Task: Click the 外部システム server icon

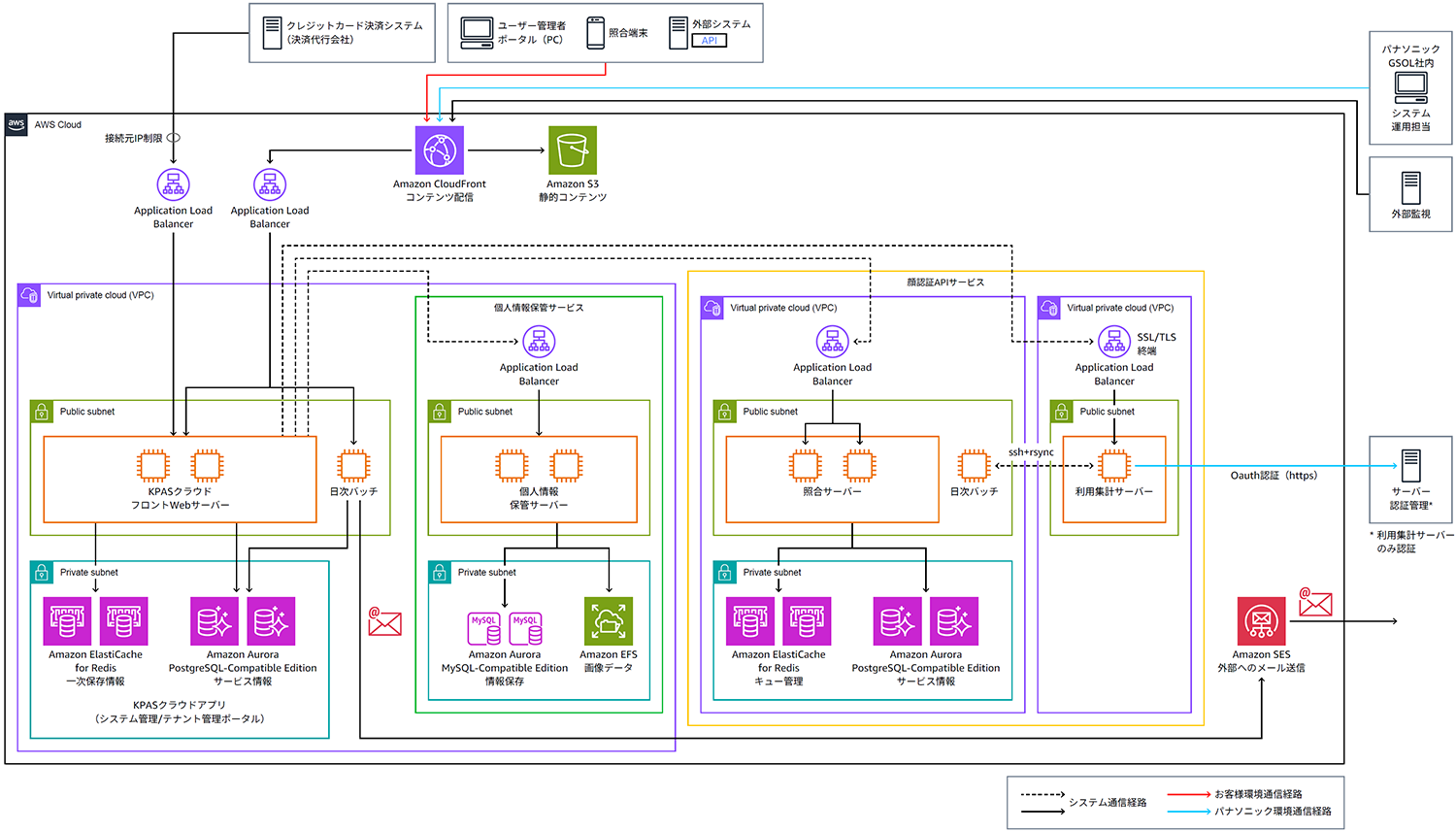Action: coord(678,33)
